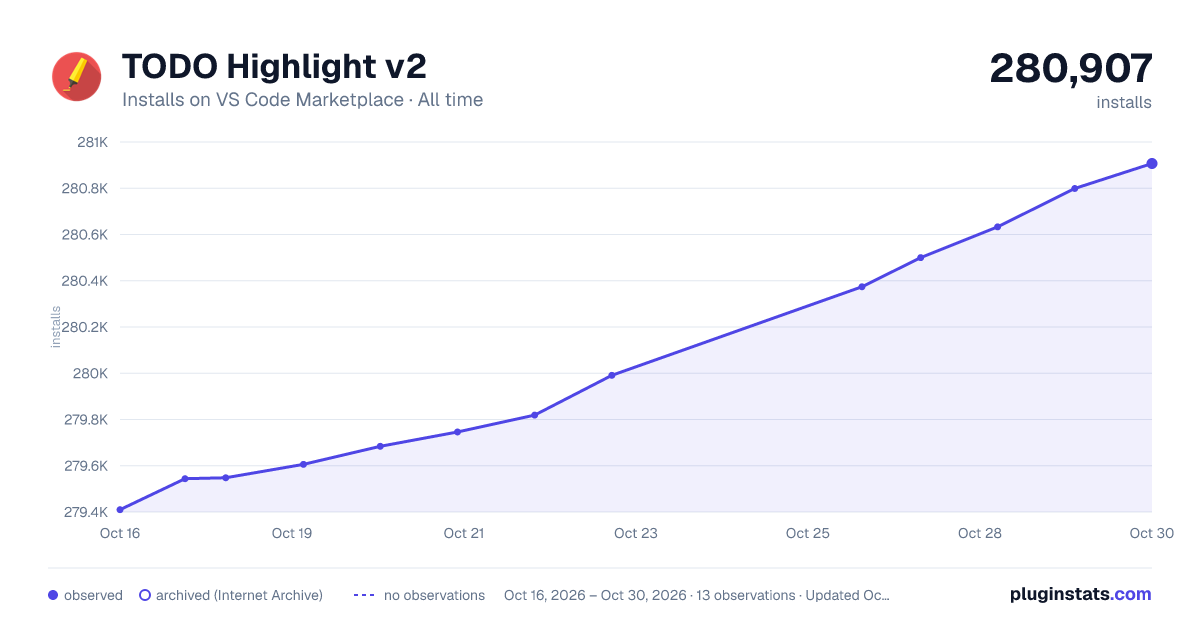Click the 279.6K y-axis label

(x=86, y=466)
